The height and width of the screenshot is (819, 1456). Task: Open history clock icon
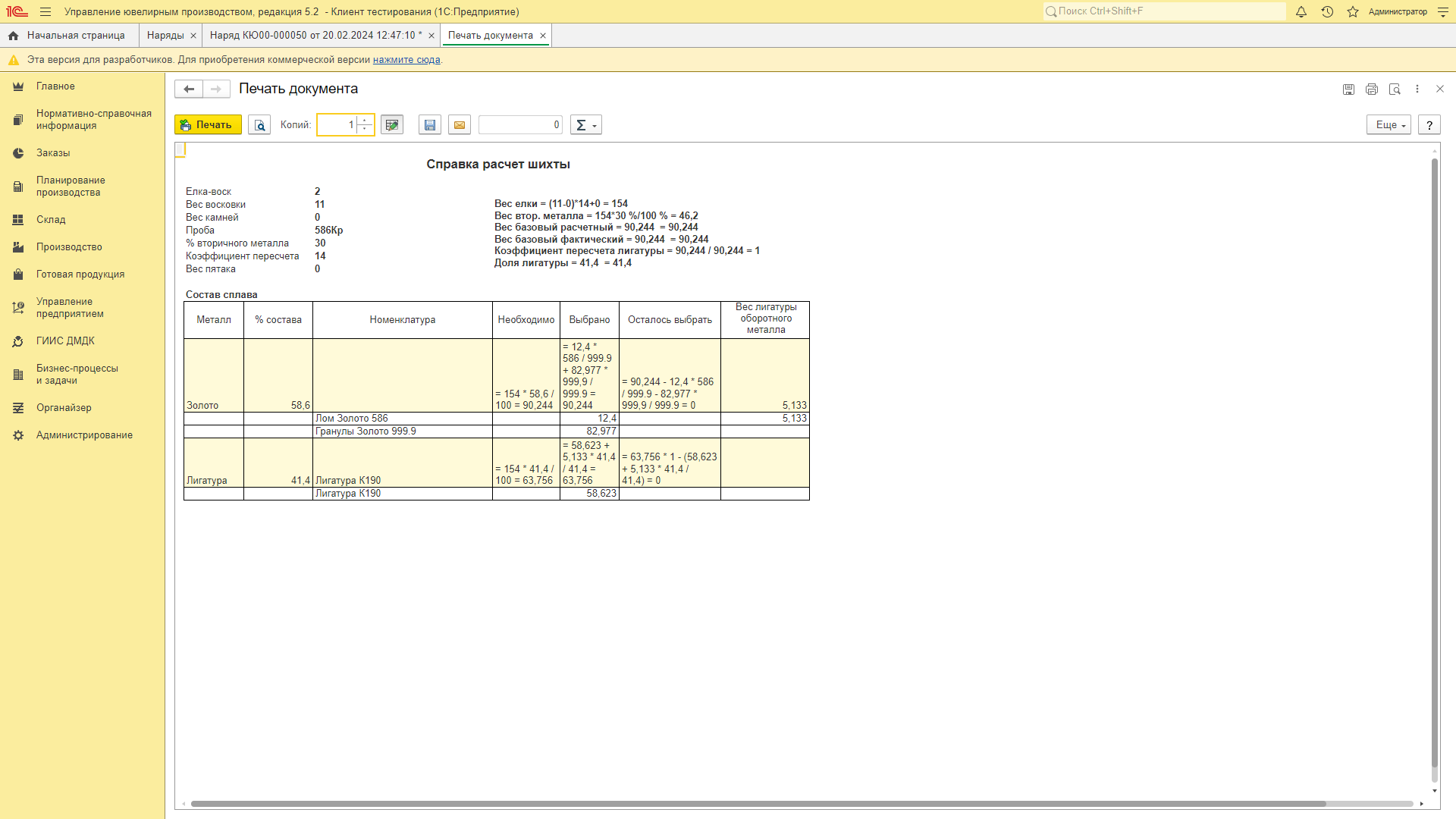click(x=1327, y=11)
